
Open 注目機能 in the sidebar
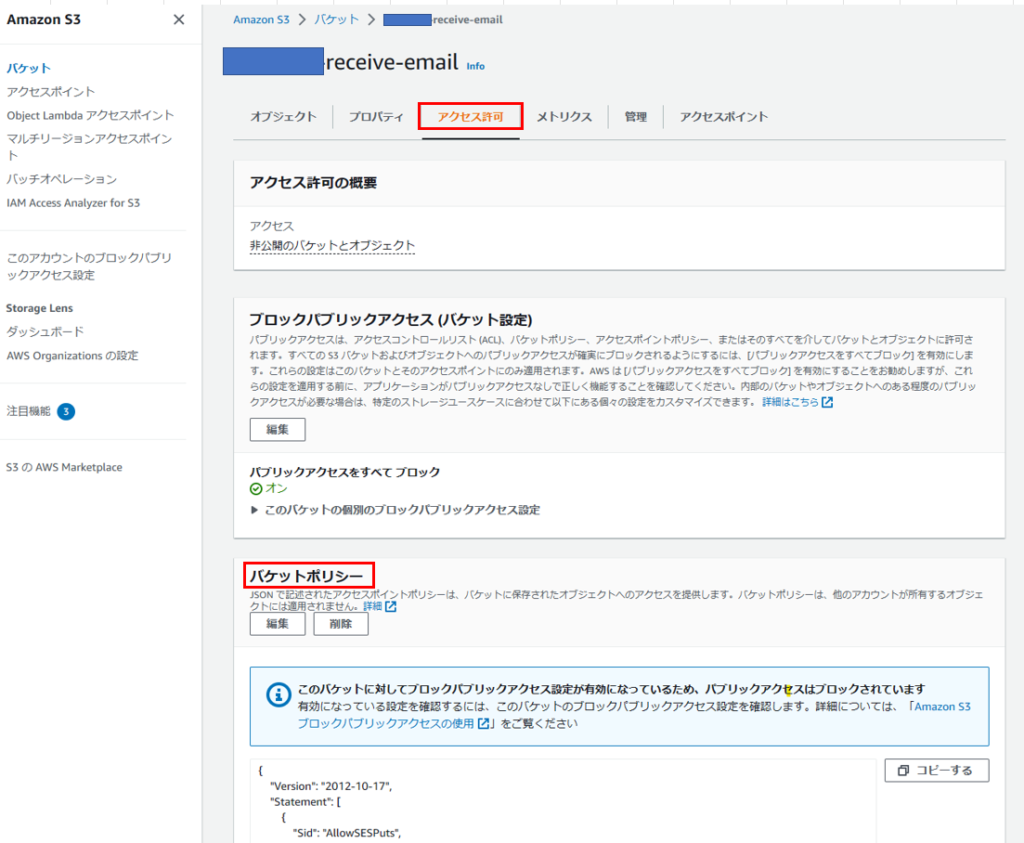tap(29, 411)
